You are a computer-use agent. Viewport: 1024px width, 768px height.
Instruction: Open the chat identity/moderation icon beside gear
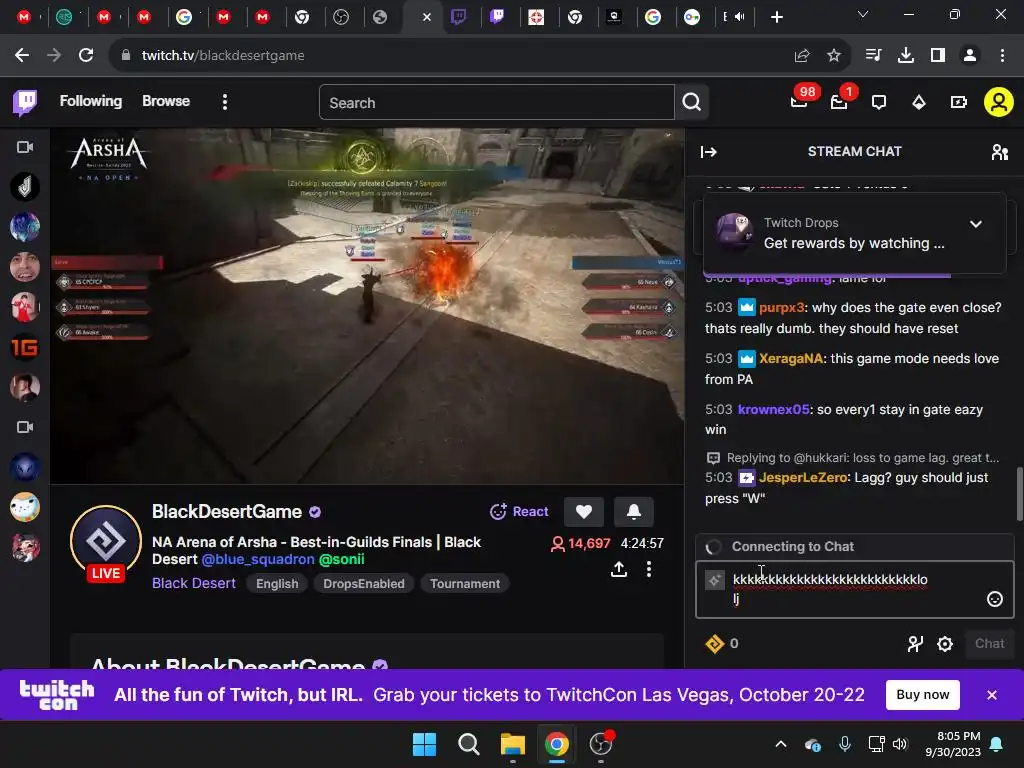point(916,644)
